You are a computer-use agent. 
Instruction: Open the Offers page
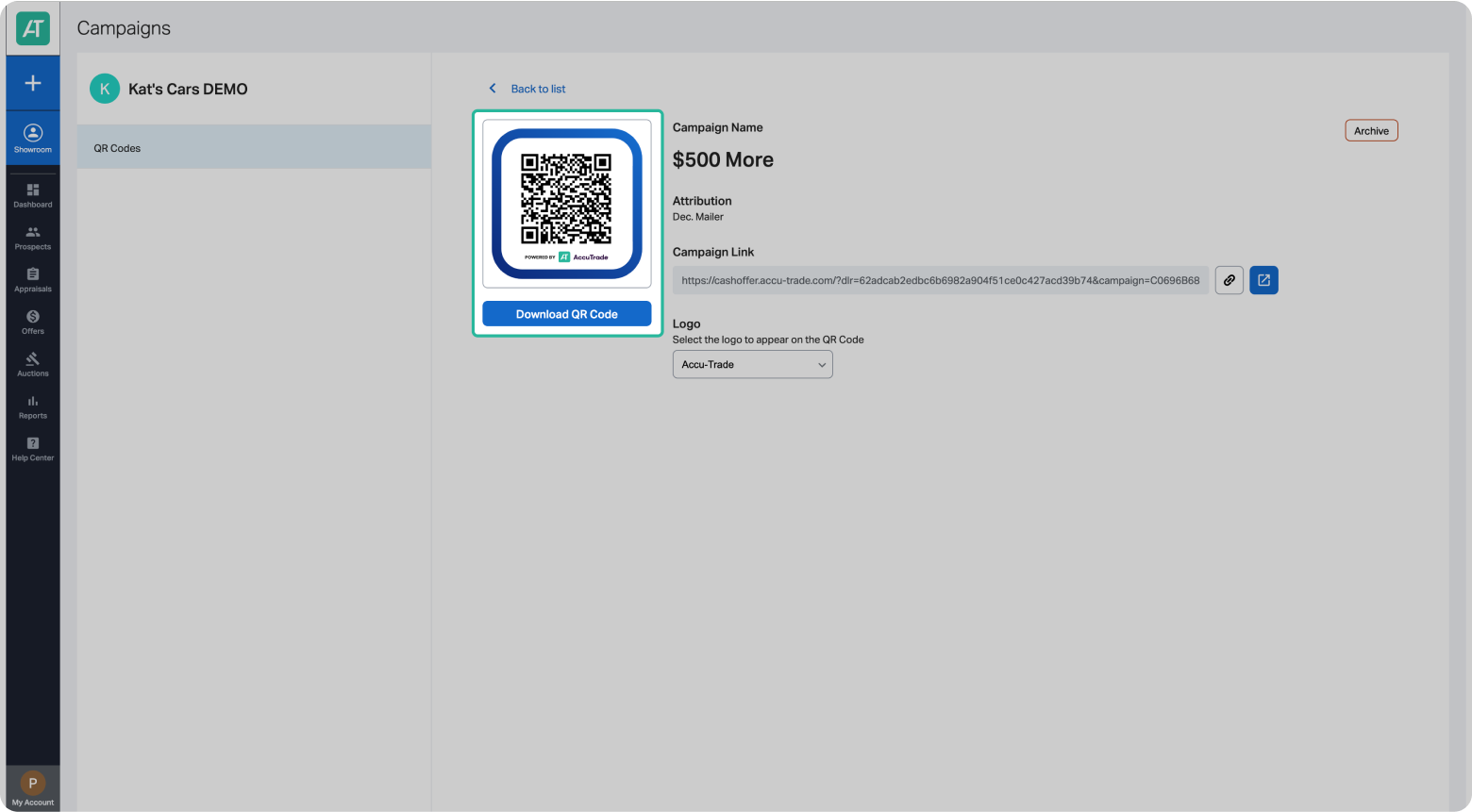33,323
